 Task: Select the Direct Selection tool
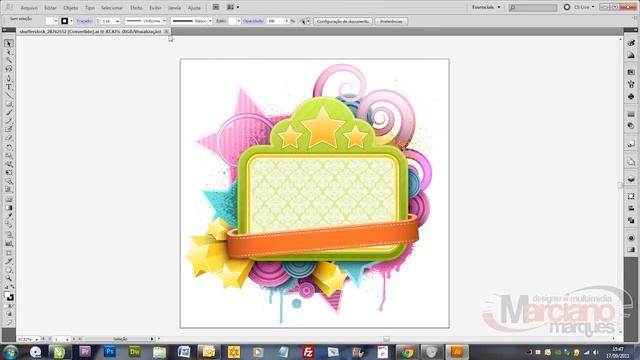pos(9,52)
